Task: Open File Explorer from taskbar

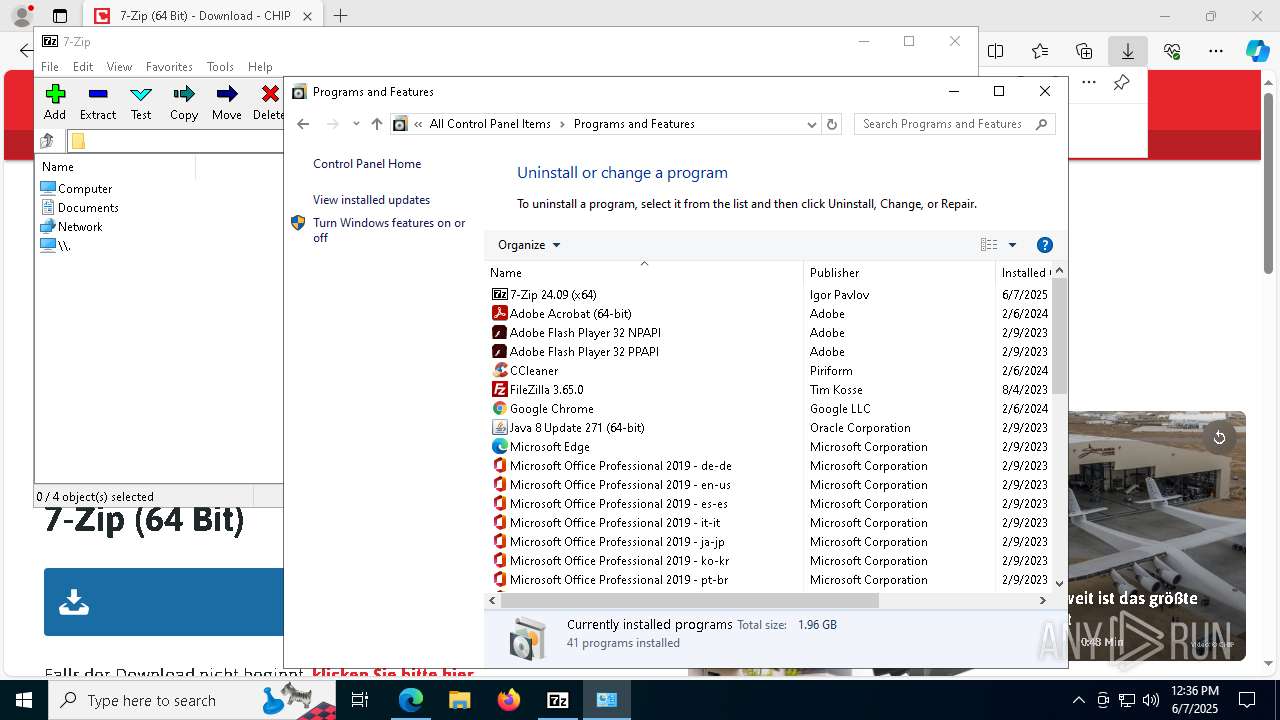Action: (x=459, y=700)
